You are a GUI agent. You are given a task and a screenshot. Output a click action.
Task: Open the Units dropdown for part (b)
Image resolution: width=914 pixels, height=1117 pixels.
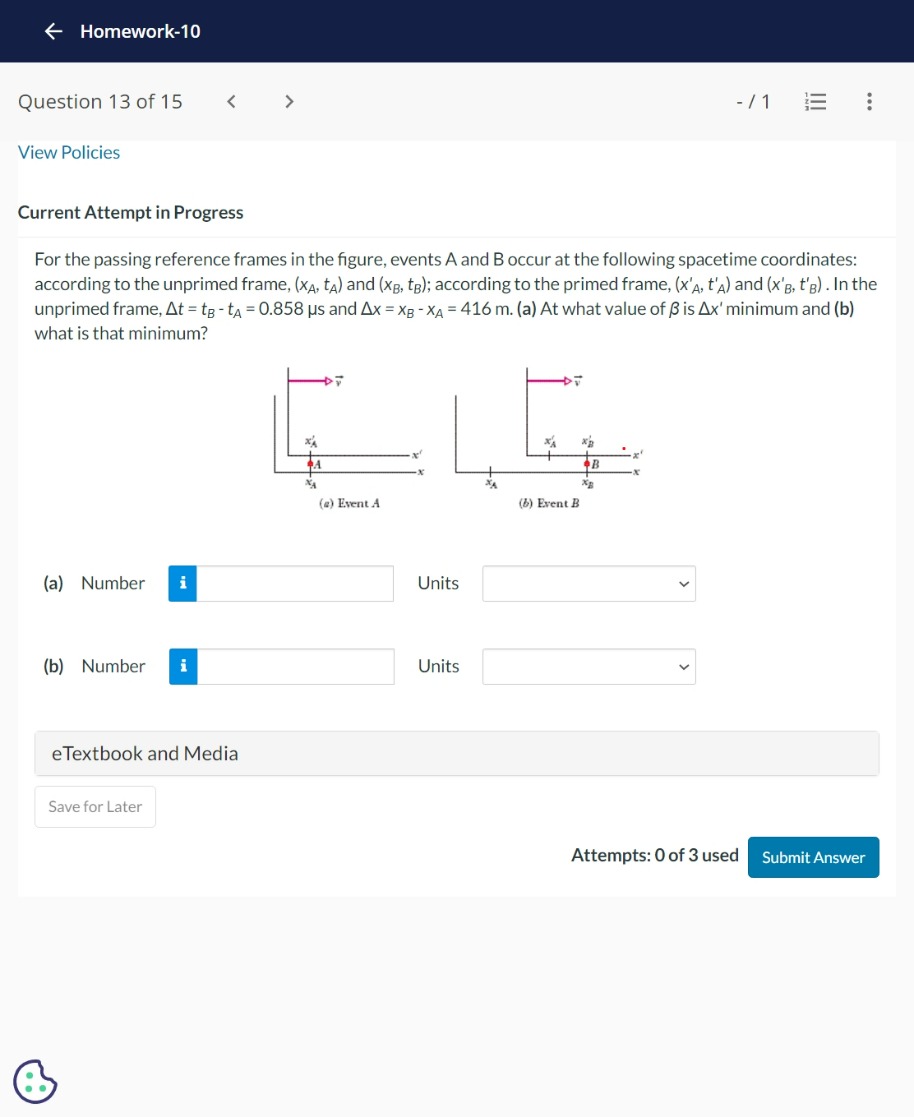(588, 666)
